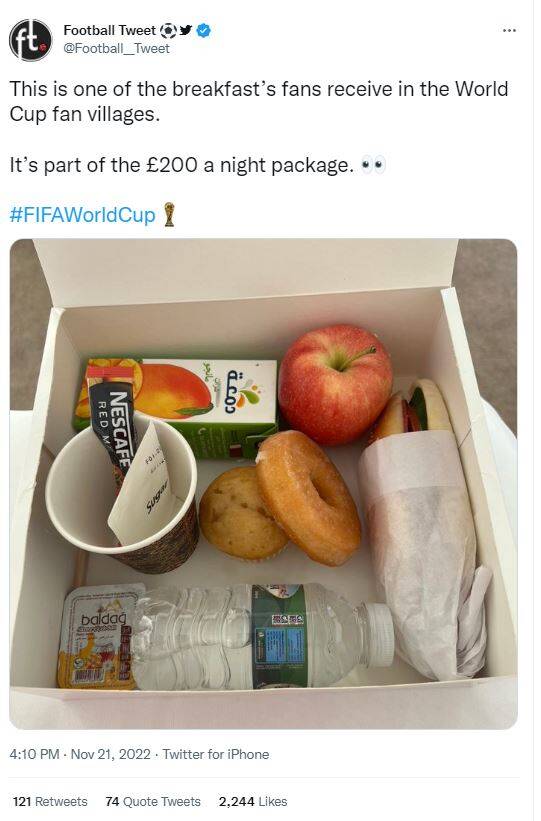541x821 pixels.
Task: Click the blue verified badge icon
Action: 203,31
